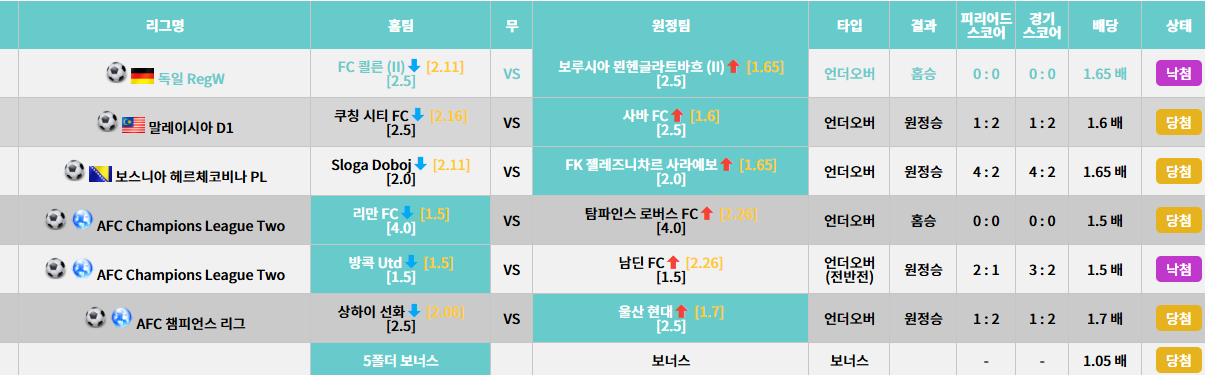Click the blue down arrow next to 쿠칭 시티 FC
The width and height of the screenshot is (1205, 375).
[418, 115]
